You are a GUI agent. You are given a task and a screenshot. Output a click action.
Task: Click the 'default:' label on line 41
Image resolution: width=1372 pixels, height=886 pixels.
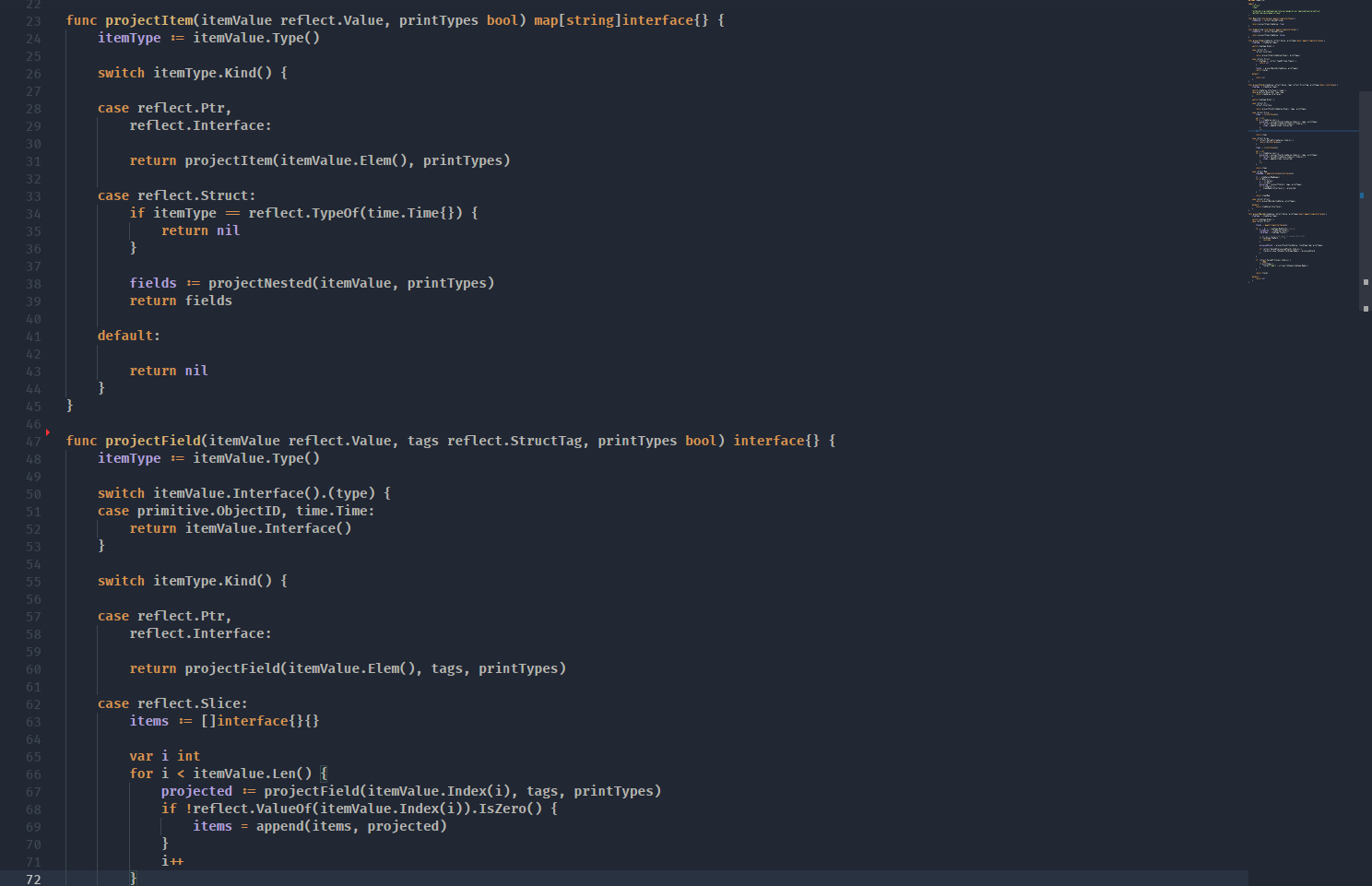click(129, 336)
